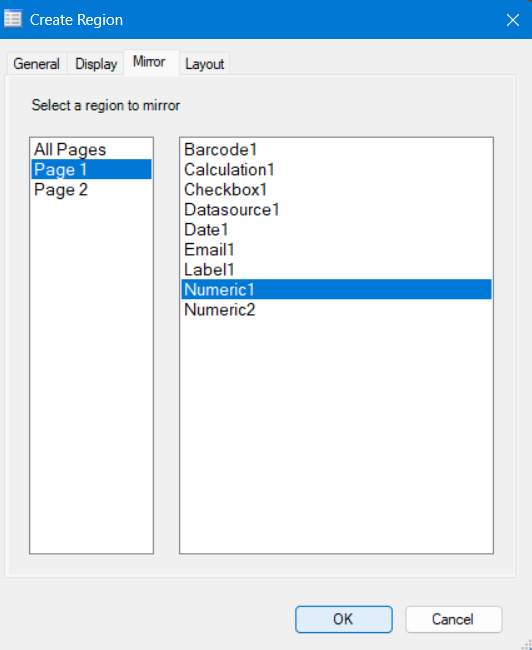Choose Page 1 in the page list
This screenshot has width=532, height=650.
pyautogui.click(x=91, y=169)
